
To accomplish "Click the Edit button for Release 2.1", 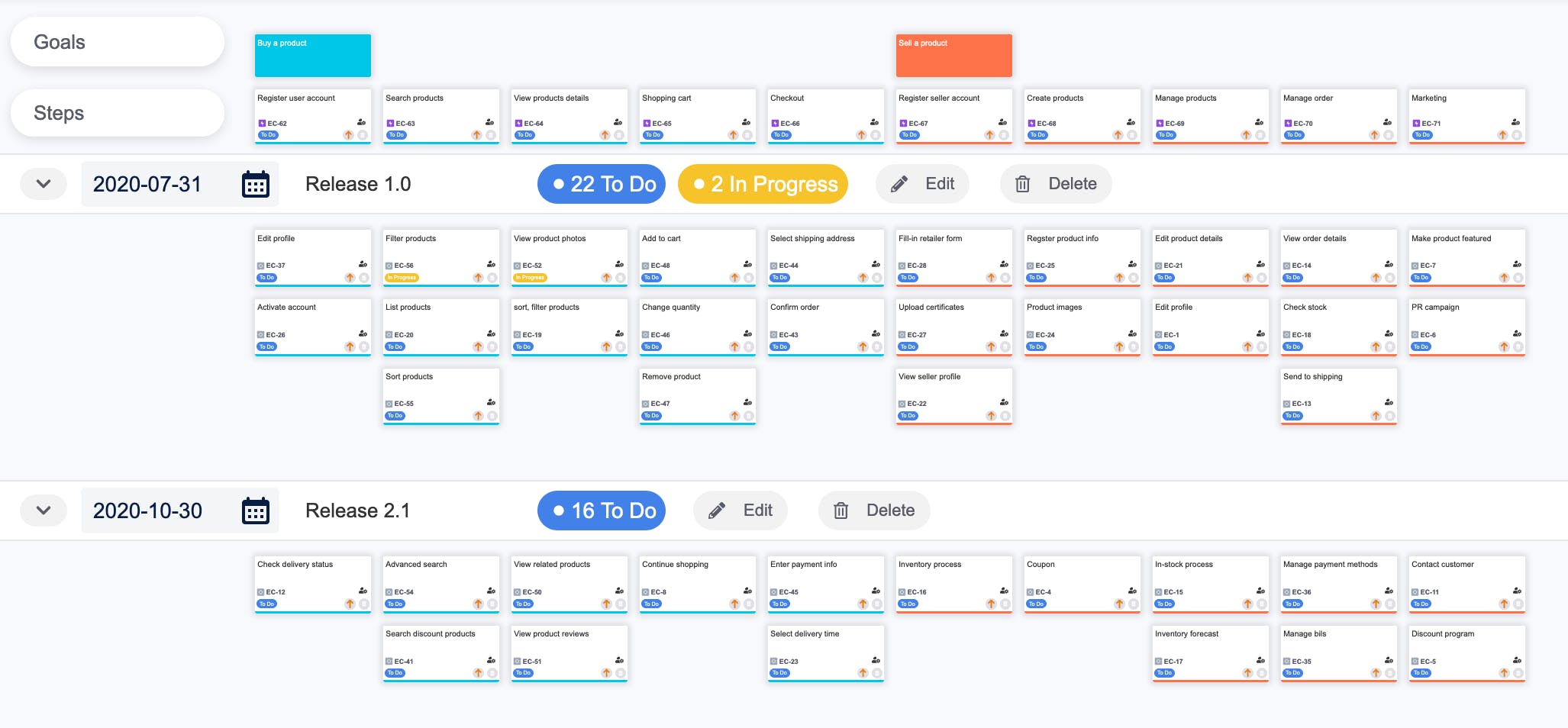I will [x=740, y=510].
